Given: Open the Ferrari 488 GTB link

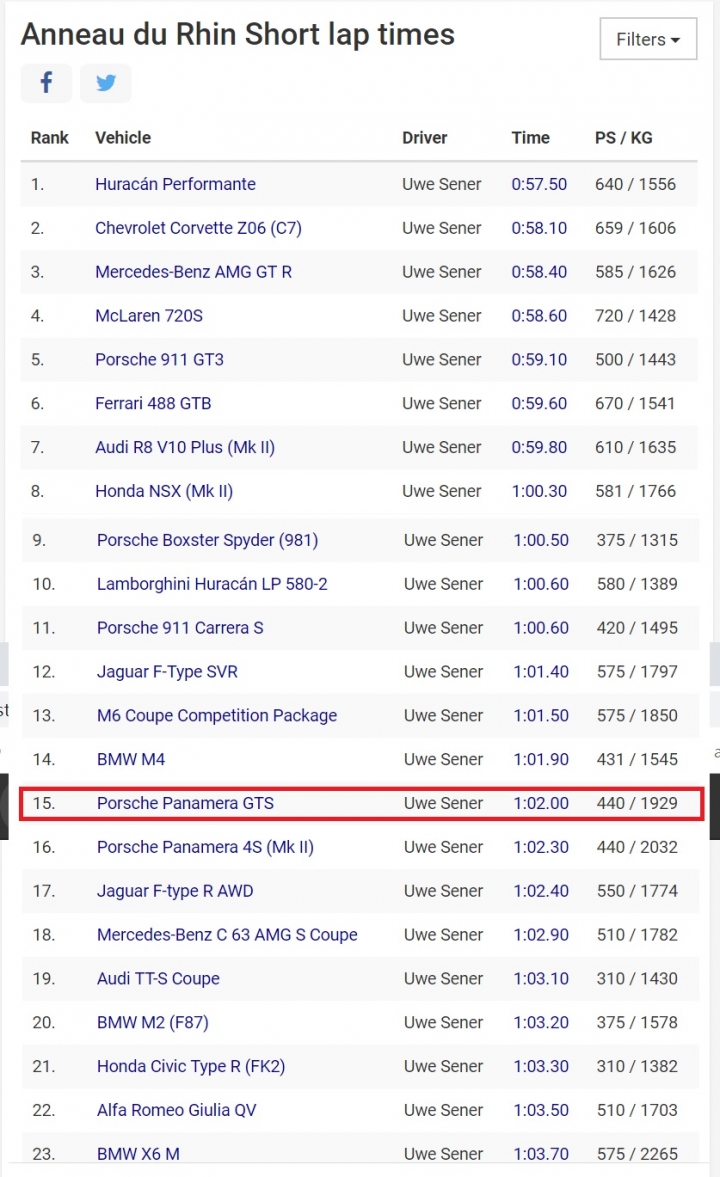Looking at the screenshot, I should (153, 403).
